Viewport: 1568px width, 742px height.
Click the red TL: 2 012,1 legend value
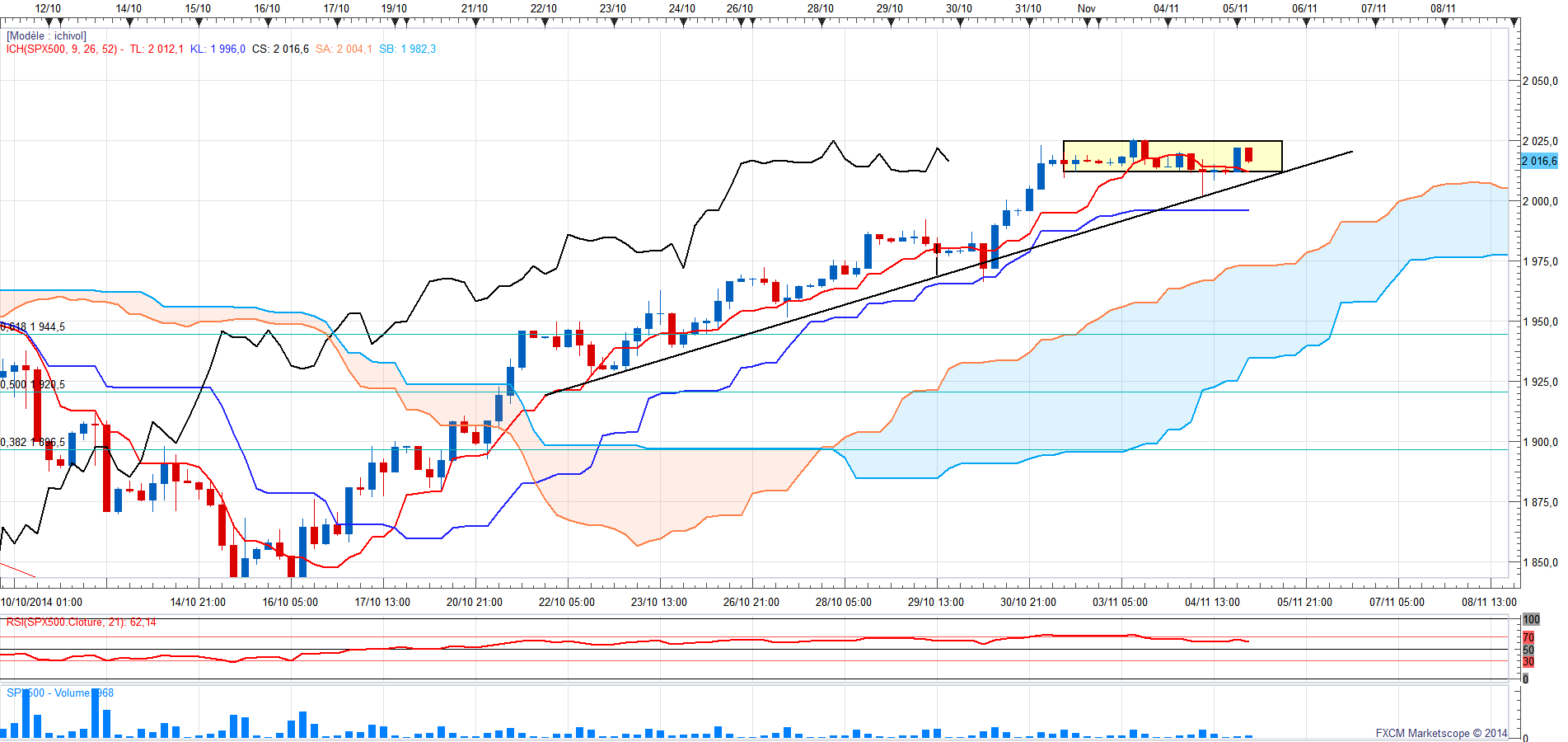[157, 49]
